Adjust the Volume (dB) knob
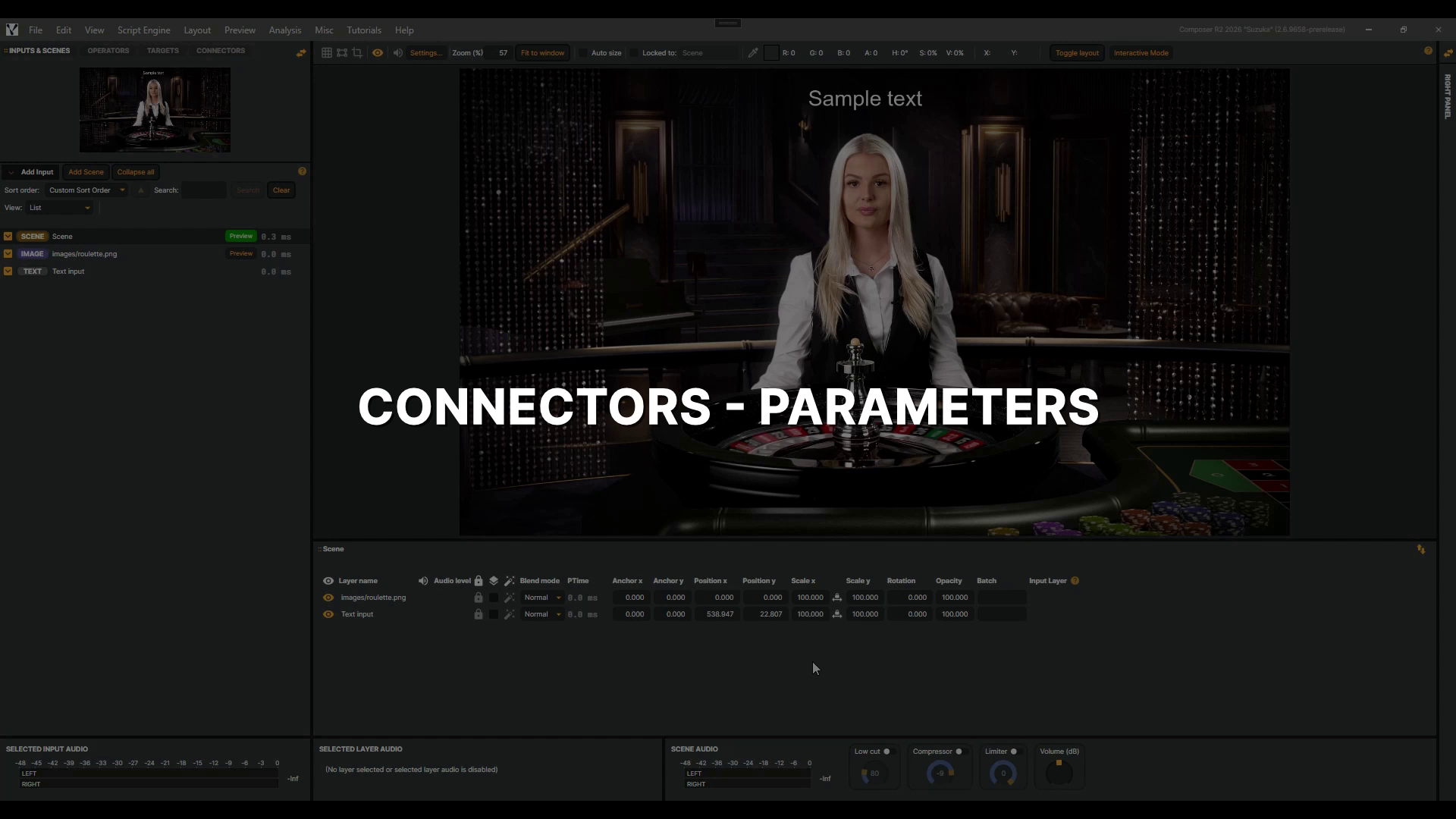This screenshot has width=1456, height=819. click(x=1059, y=773)
